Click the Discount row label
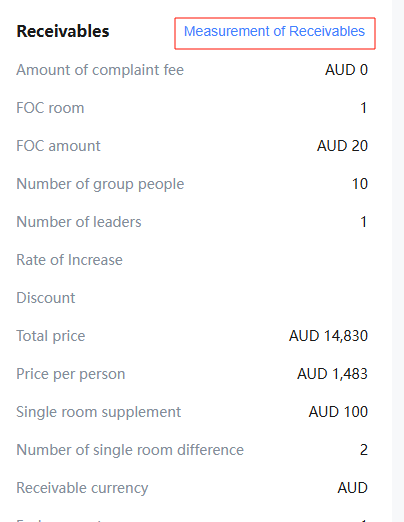 46,298
